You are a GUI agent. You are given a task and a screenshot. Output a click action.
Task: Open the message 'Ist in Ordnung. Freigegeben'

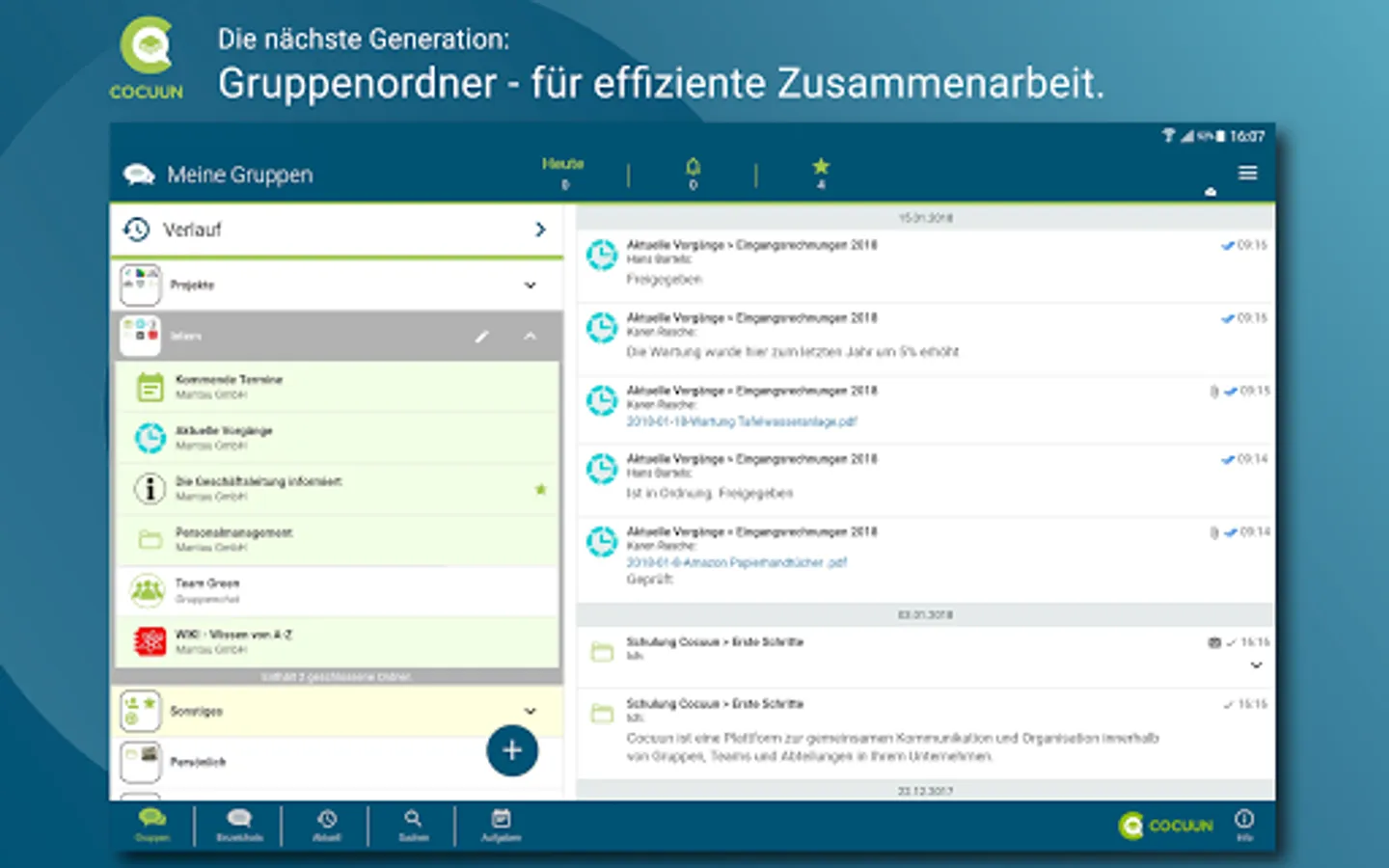(926, 479)
